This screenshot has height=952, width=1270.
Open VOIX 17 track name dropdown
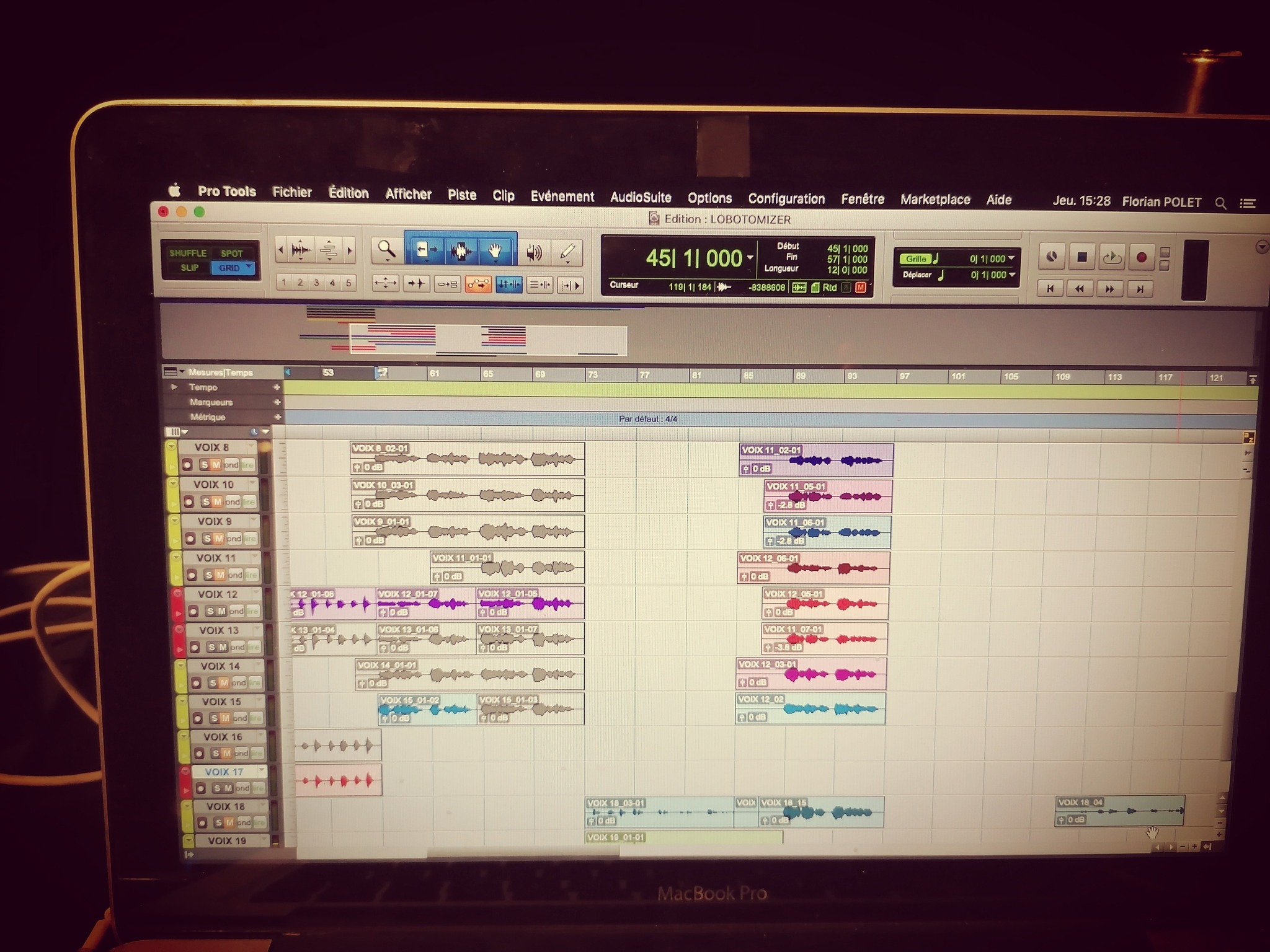click(262, 771)
